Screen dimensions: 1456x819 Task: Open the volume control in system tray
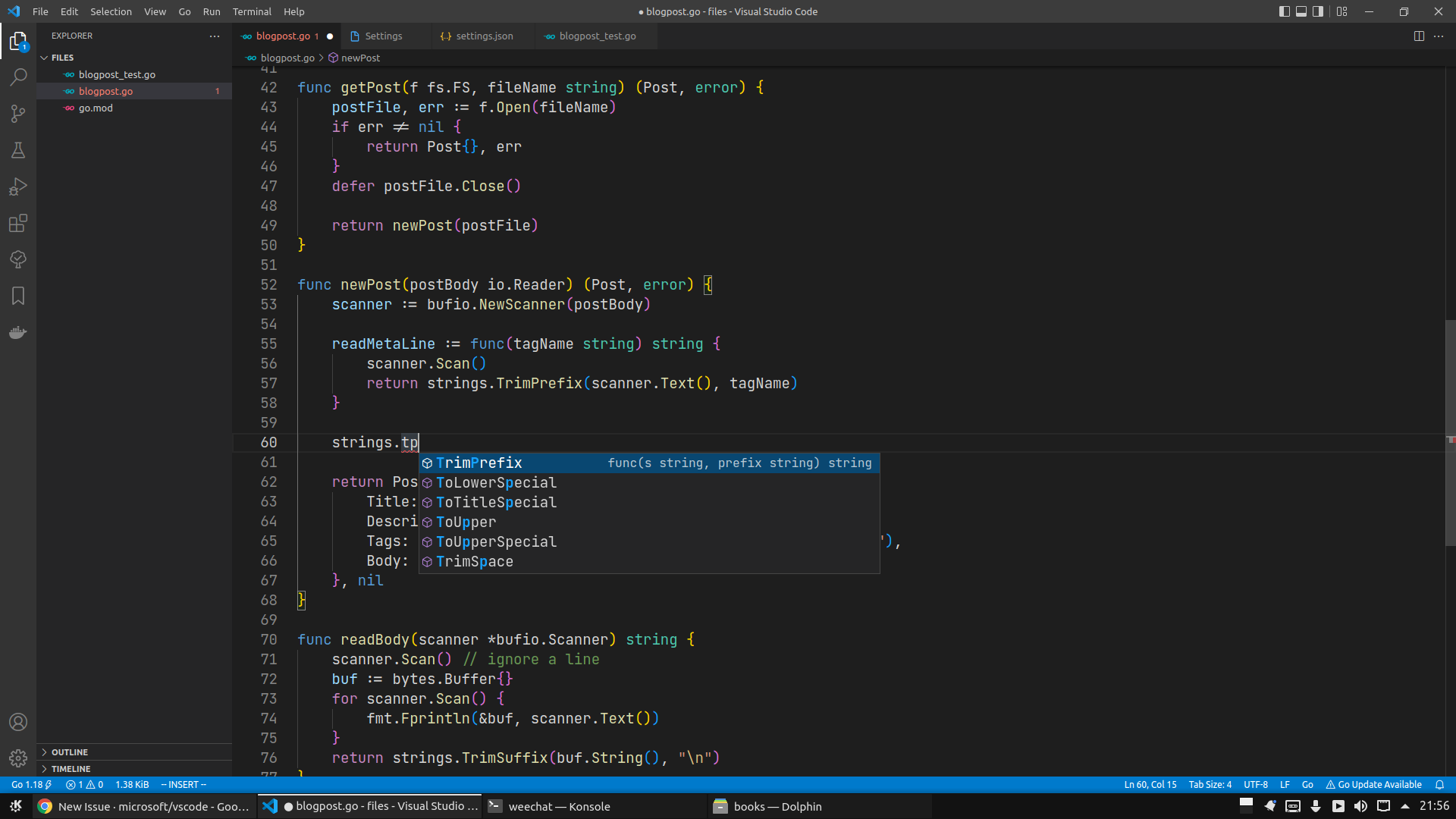click(1360, 806)
